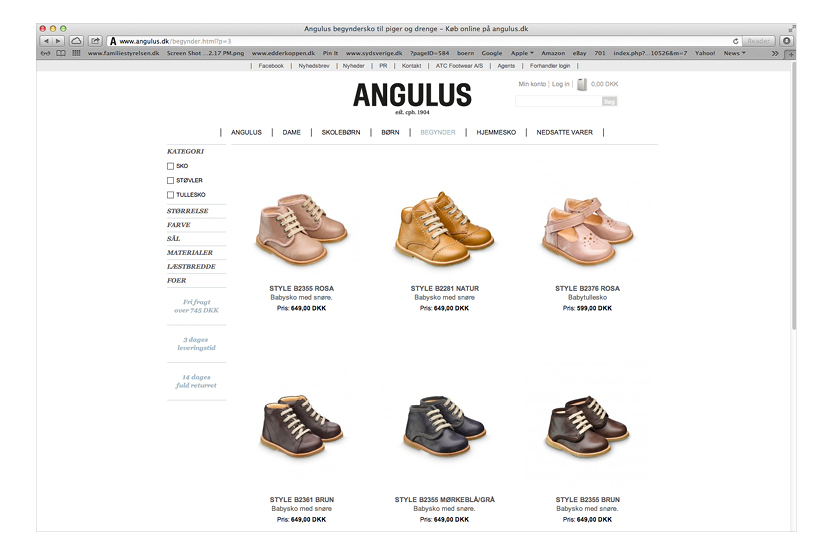Expand the FARVE filter
Viewport: 832px width, 554px height.
[178, 225]
